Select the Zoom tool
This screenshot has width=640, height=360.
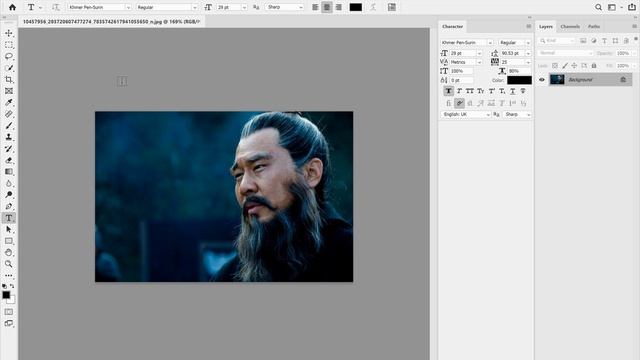click(9, 264)
